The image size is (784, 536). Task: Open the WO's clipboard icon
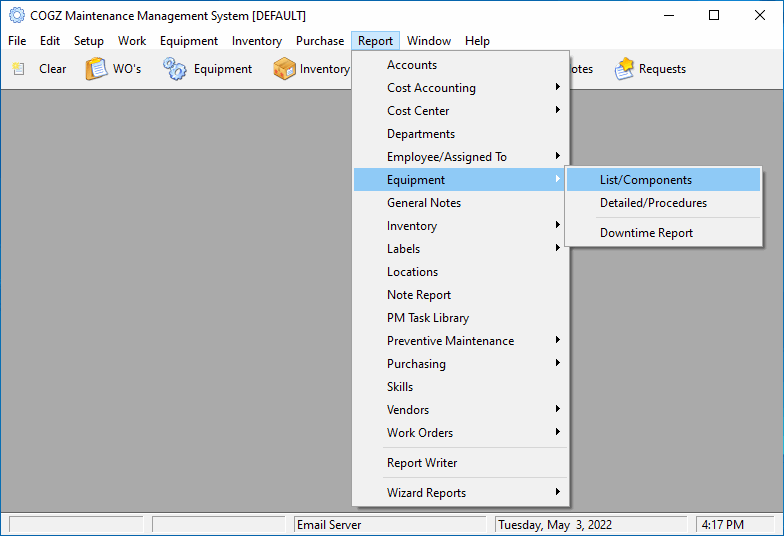[x=96, y=69]
